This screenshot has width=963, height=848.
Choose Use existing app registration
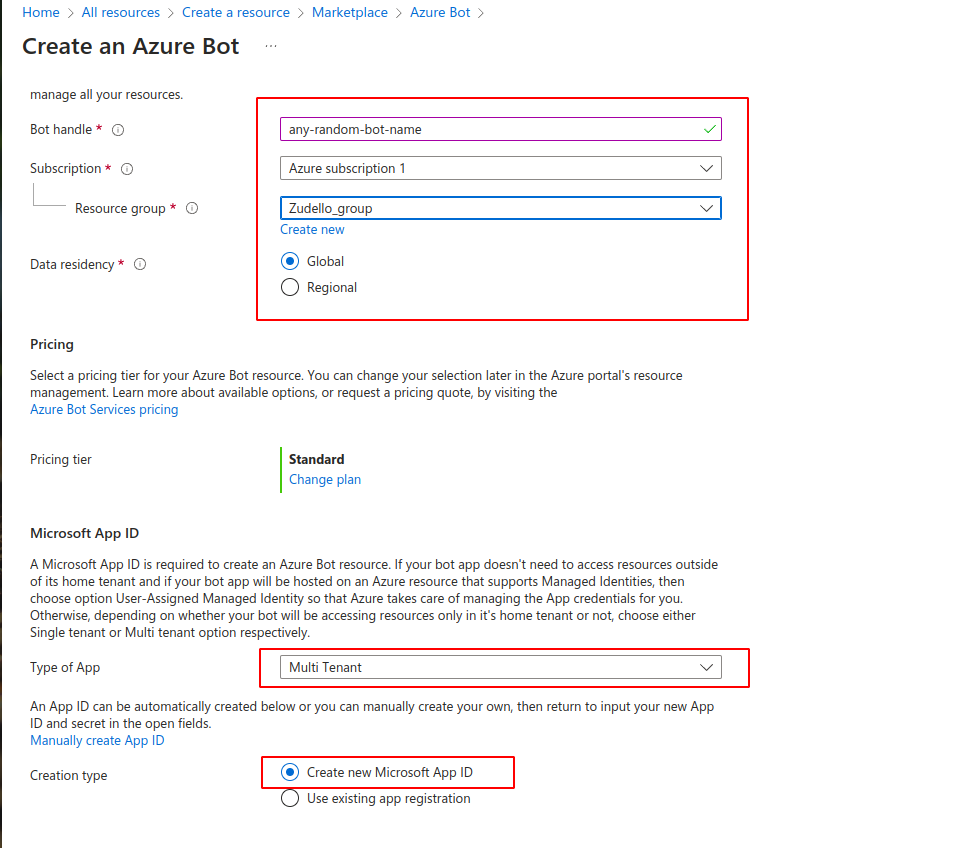coord(290,798)
